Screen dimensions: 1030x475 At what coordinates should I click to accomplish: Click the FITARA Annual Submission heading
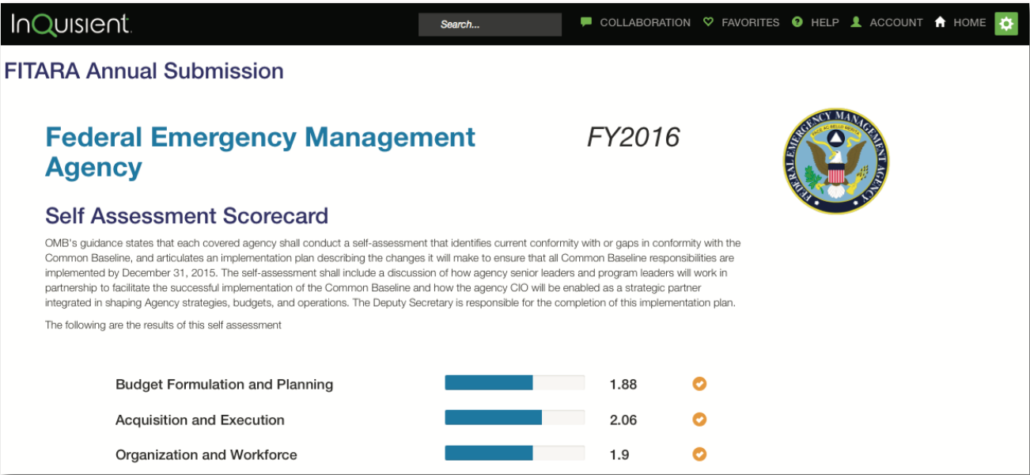pos(144,71)
